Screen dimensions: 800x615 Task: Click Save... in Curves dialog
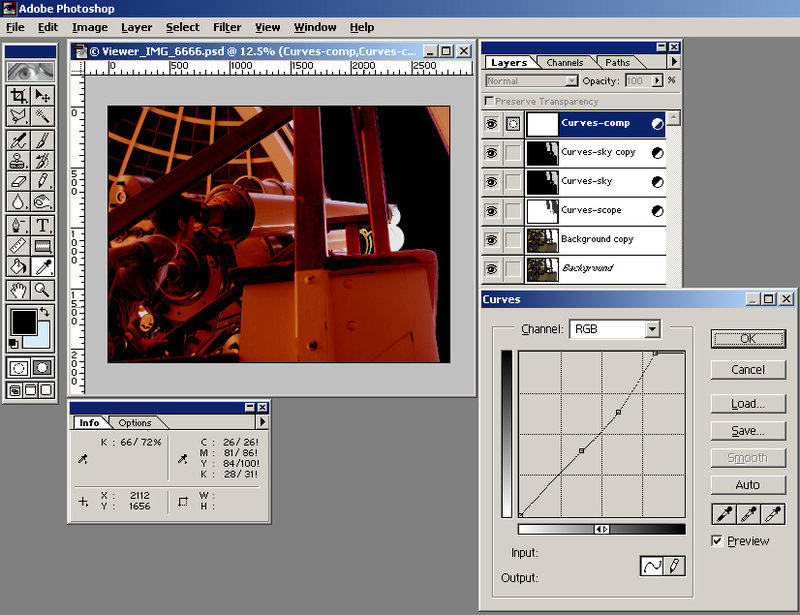coord(748,431)
